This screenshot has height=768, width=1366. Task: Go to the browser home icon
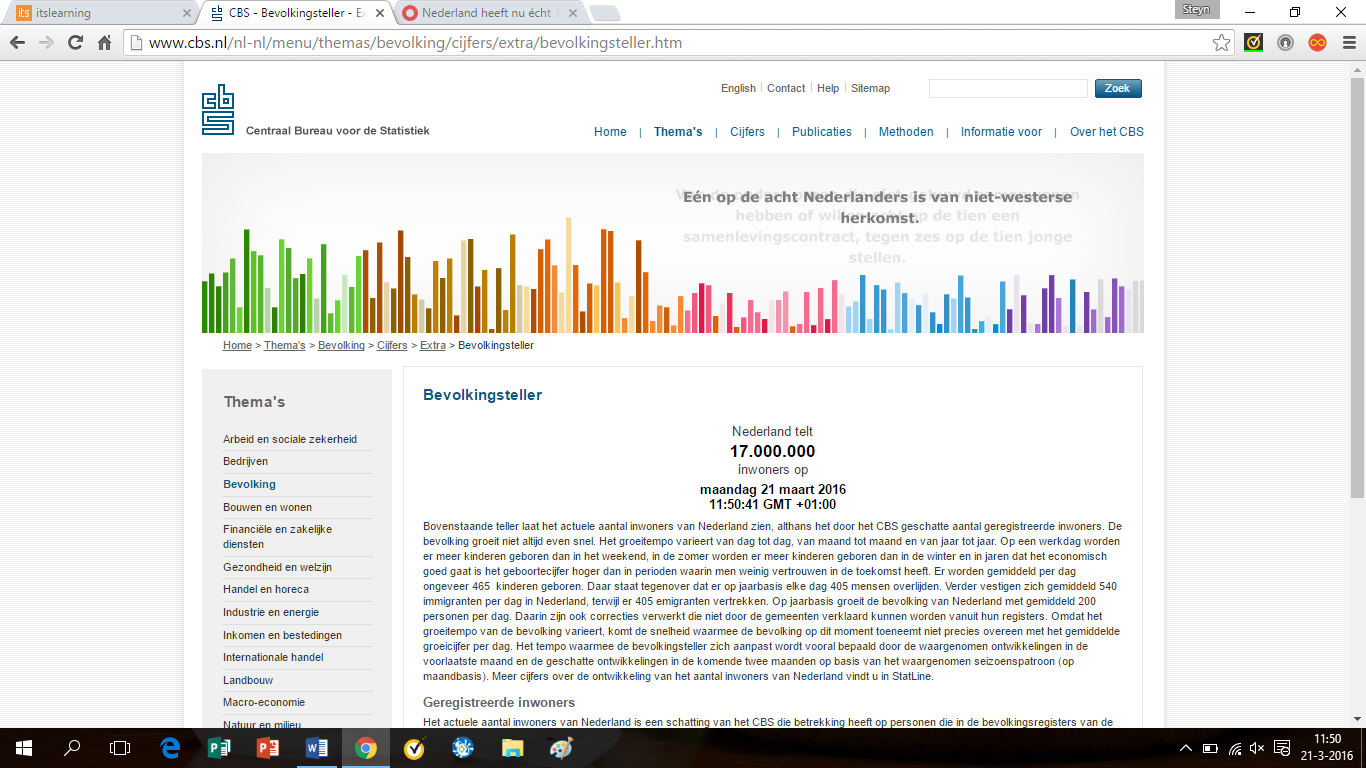(x=104, y=43)
